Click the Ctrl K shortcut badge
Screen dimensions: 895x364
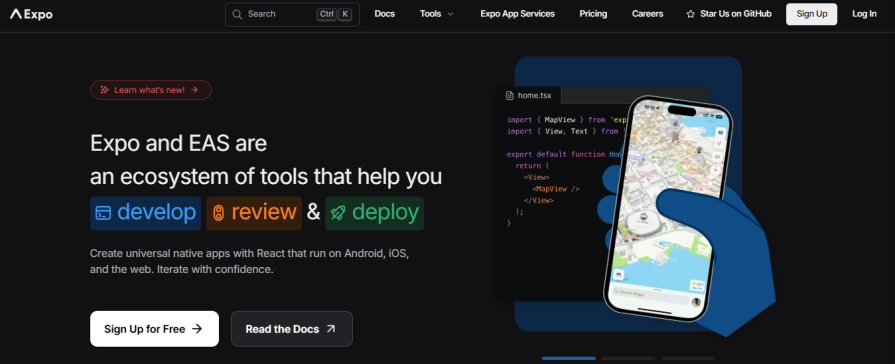334,14
